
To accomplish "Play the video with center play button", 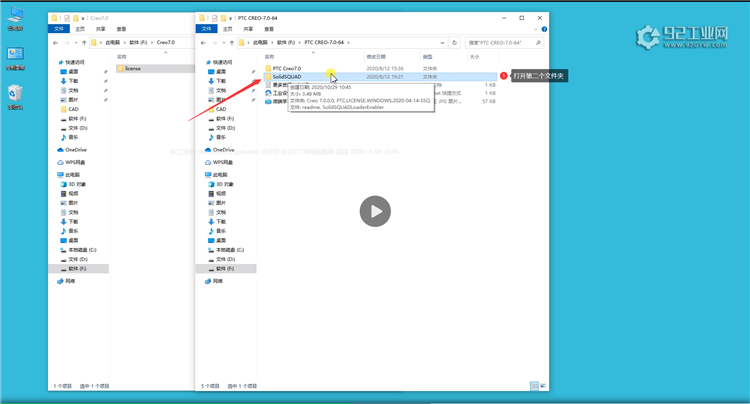I will [x=375, y=211].
